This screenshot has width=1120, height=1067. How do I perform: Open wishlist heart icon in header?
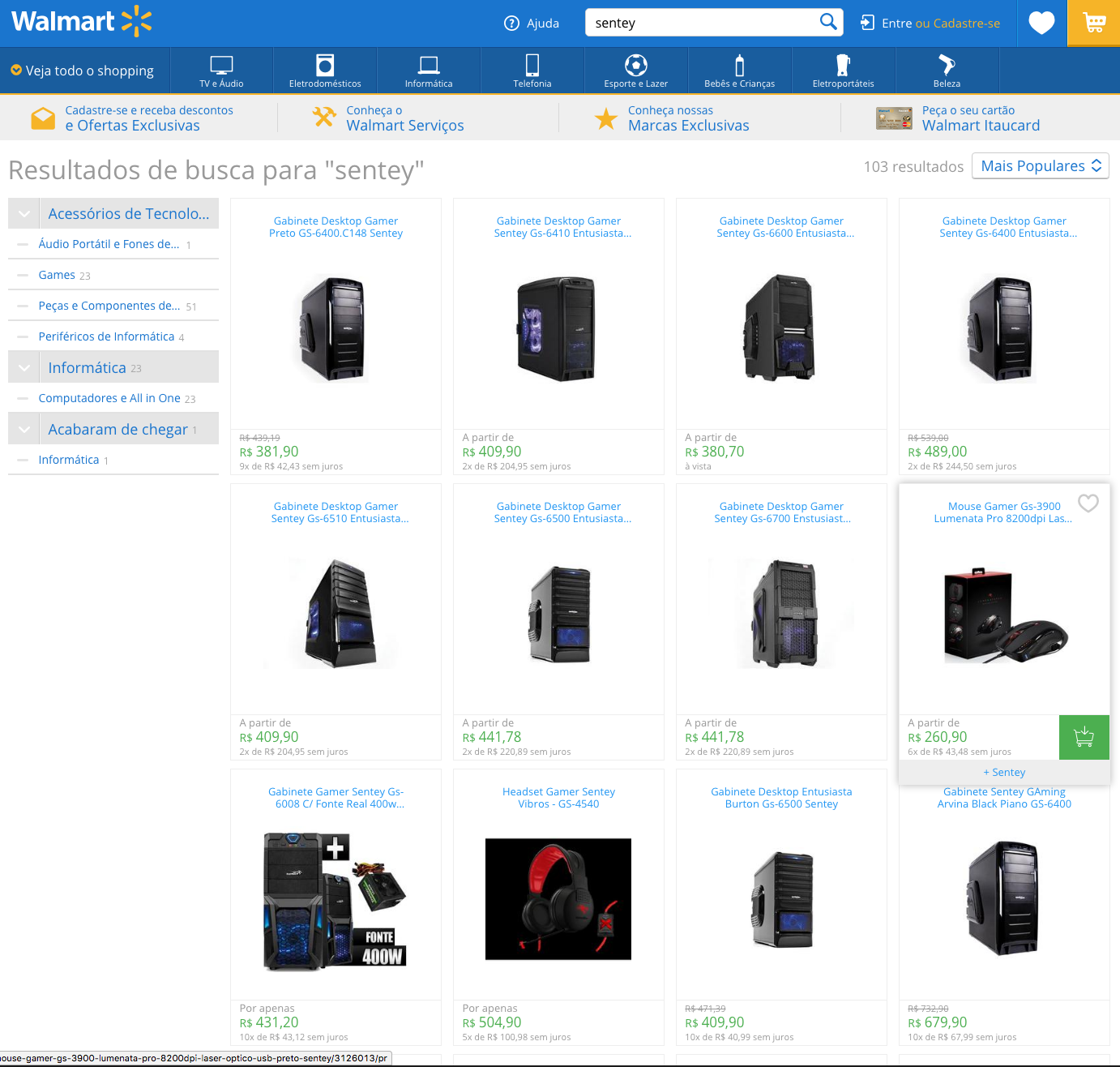(1041, 23)
